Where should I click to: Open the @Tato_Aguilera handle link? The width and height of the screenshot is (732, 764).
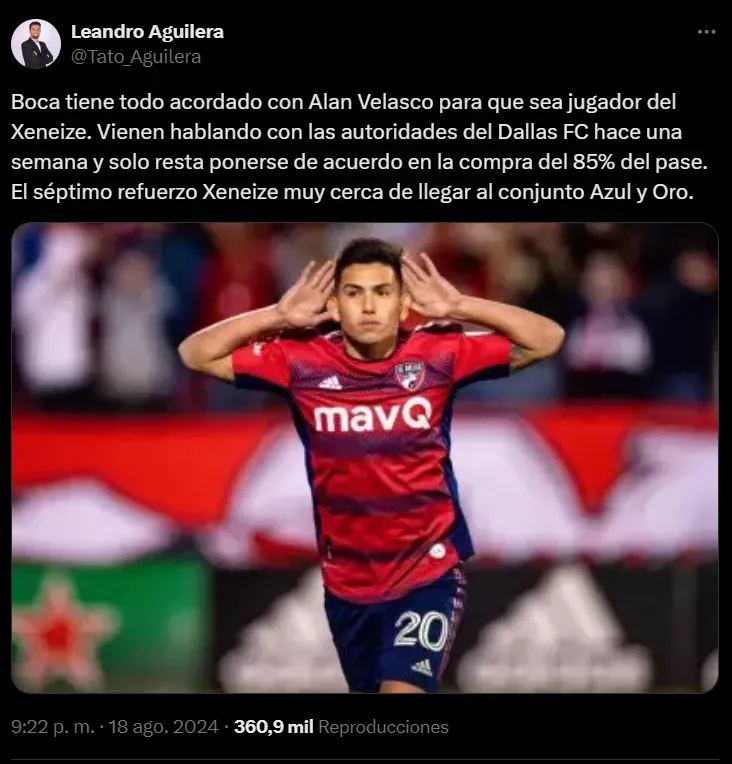pyautogui.click(x=136, y=57)
